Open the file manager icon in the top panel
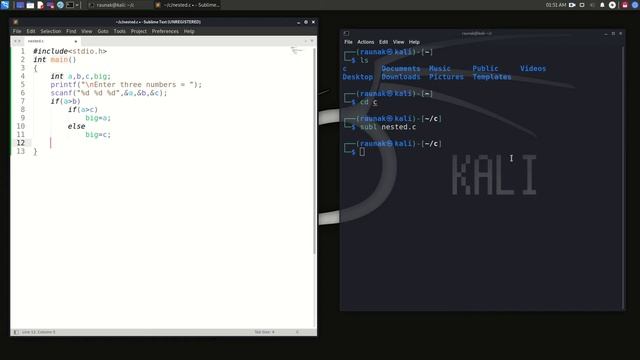The width and height of the screenshot is (640, 360). click(31, 5)
